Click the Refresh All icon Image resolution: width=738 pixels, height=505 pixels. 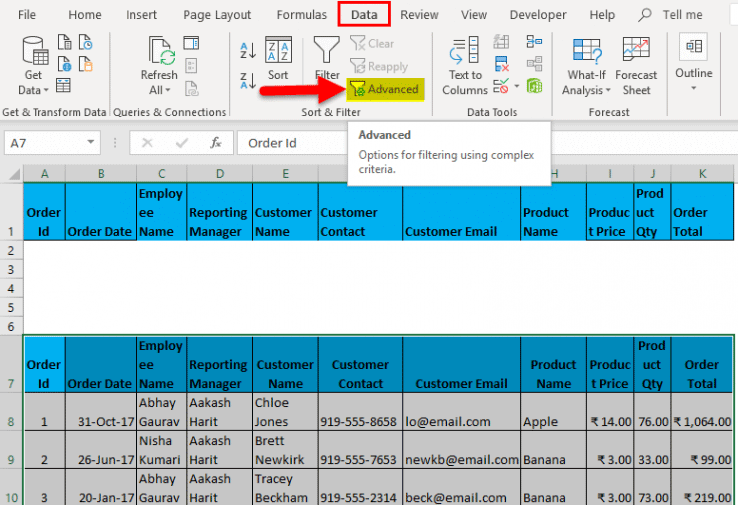161,50
